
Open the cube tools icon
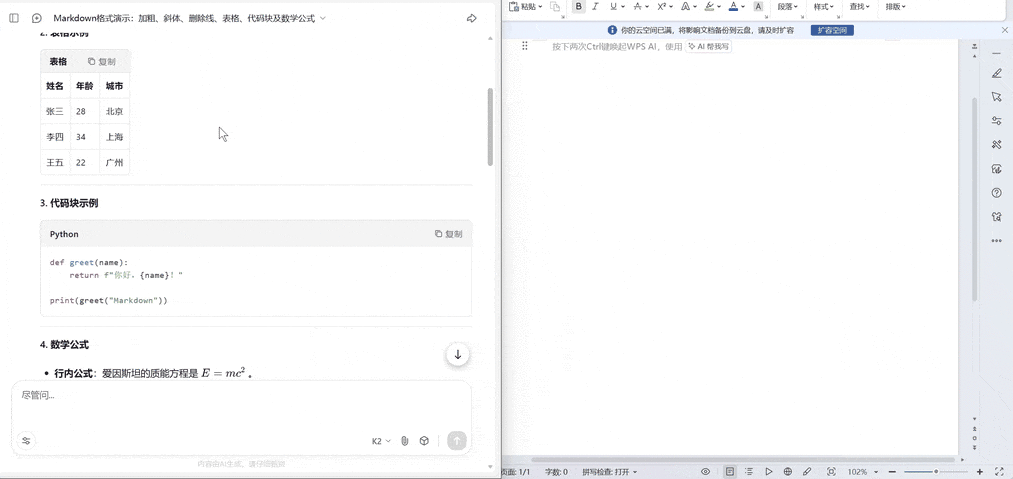click(424, 441)
